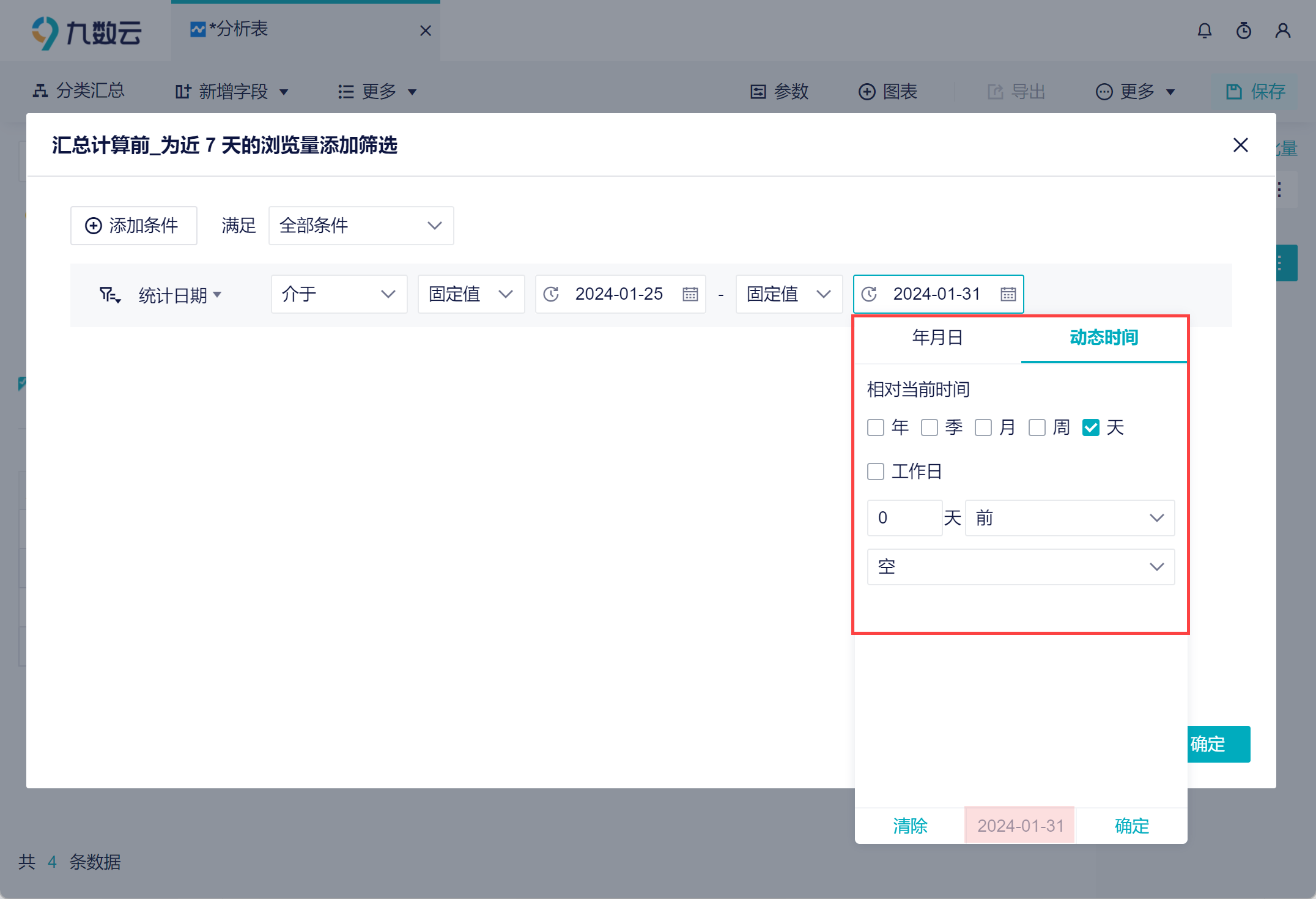The width and height of the screenshot is (1316, 899).
Task: Expand the 前 direction dropdown
Action: click(x=1069, y=518)
